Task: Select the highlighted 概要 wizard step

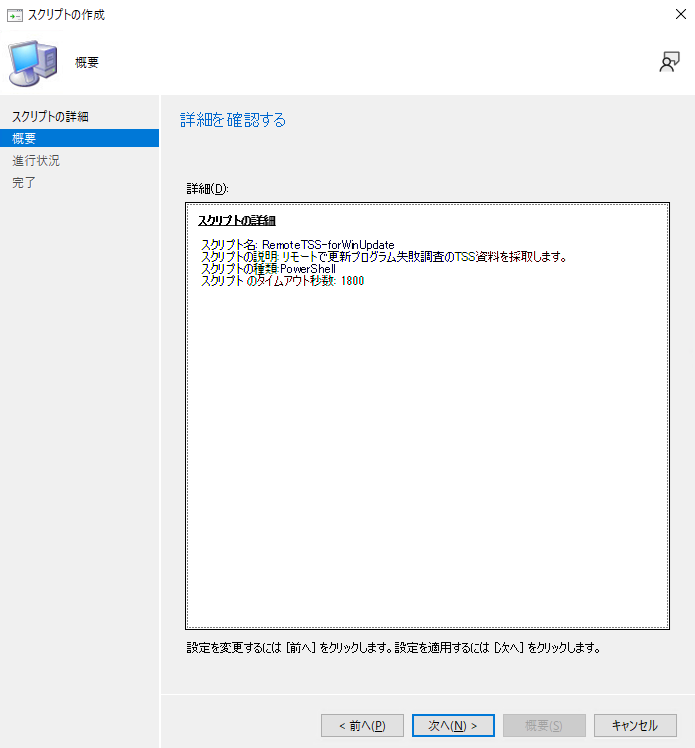Action: pyautogui.click(x=25, y=139)
